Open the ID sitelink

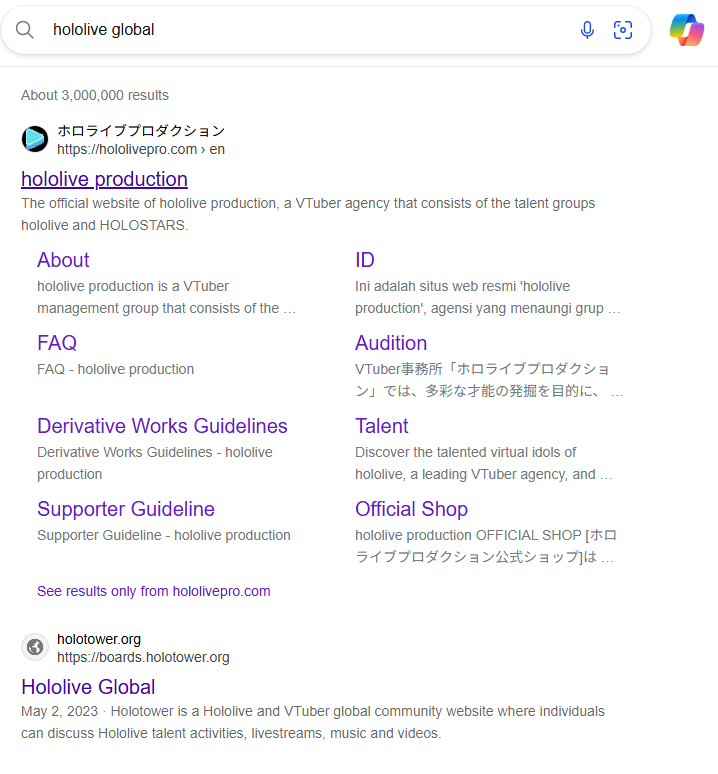[365, 260]
